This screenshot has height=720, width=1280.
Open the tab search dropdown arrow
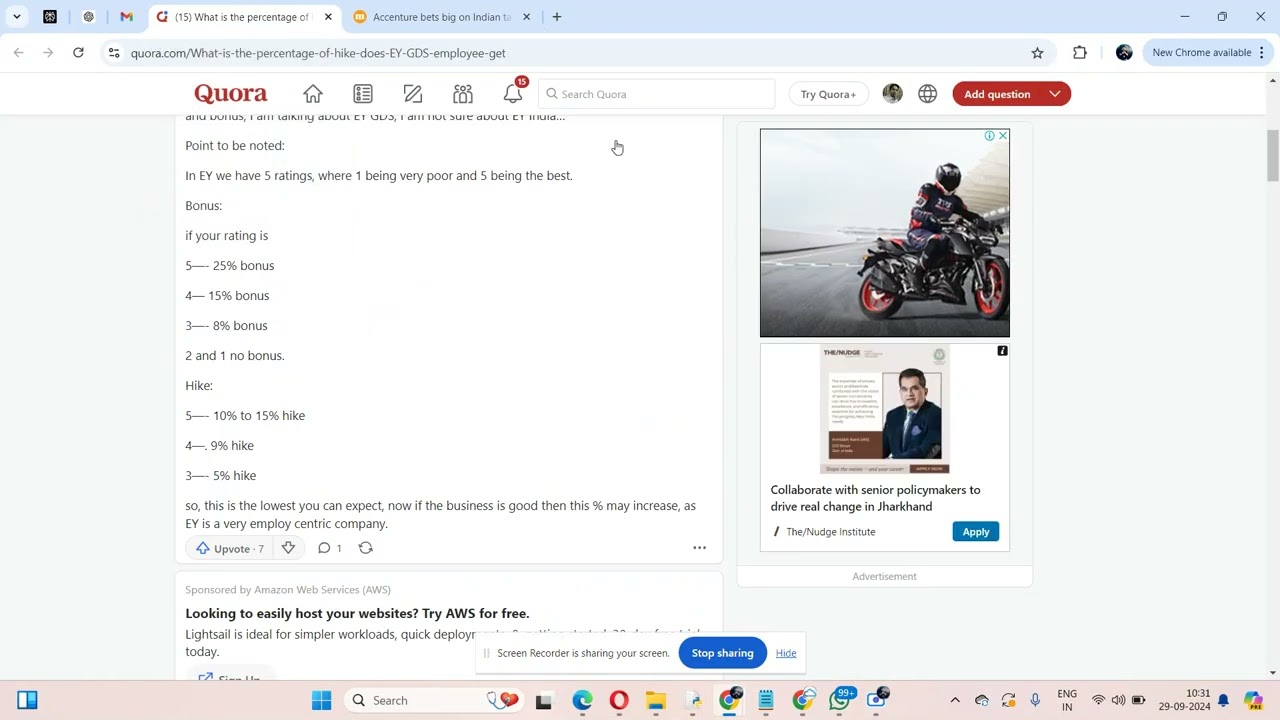click(x=17, y=17)
